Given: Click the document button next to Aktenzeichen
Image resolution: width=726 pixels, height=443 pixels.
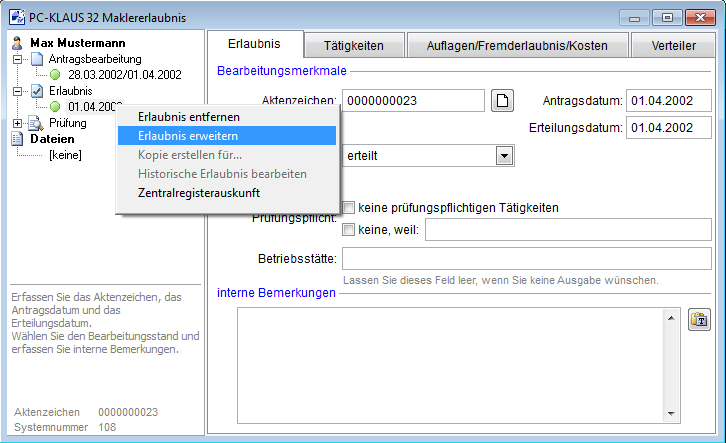Looking at the screenshot, I should pos(504,100).
